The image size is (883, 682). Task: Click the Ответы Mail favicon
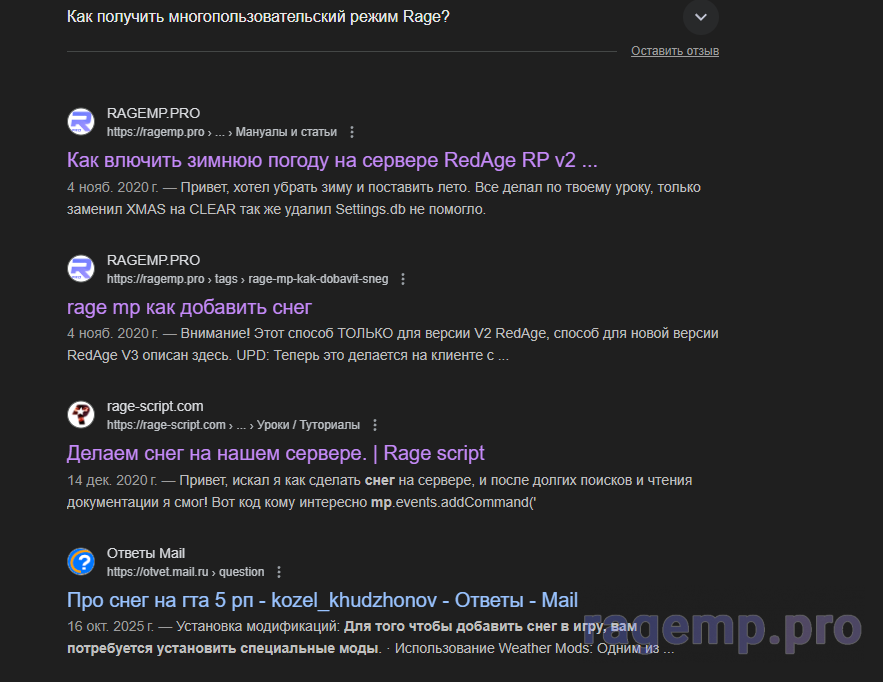81,562
